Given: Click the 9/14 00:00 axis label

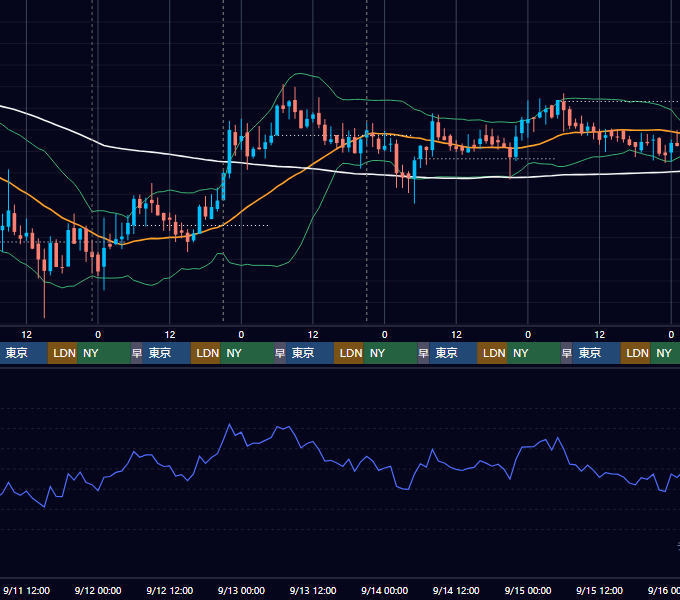Looking at the screenshot, I should 384,590.
